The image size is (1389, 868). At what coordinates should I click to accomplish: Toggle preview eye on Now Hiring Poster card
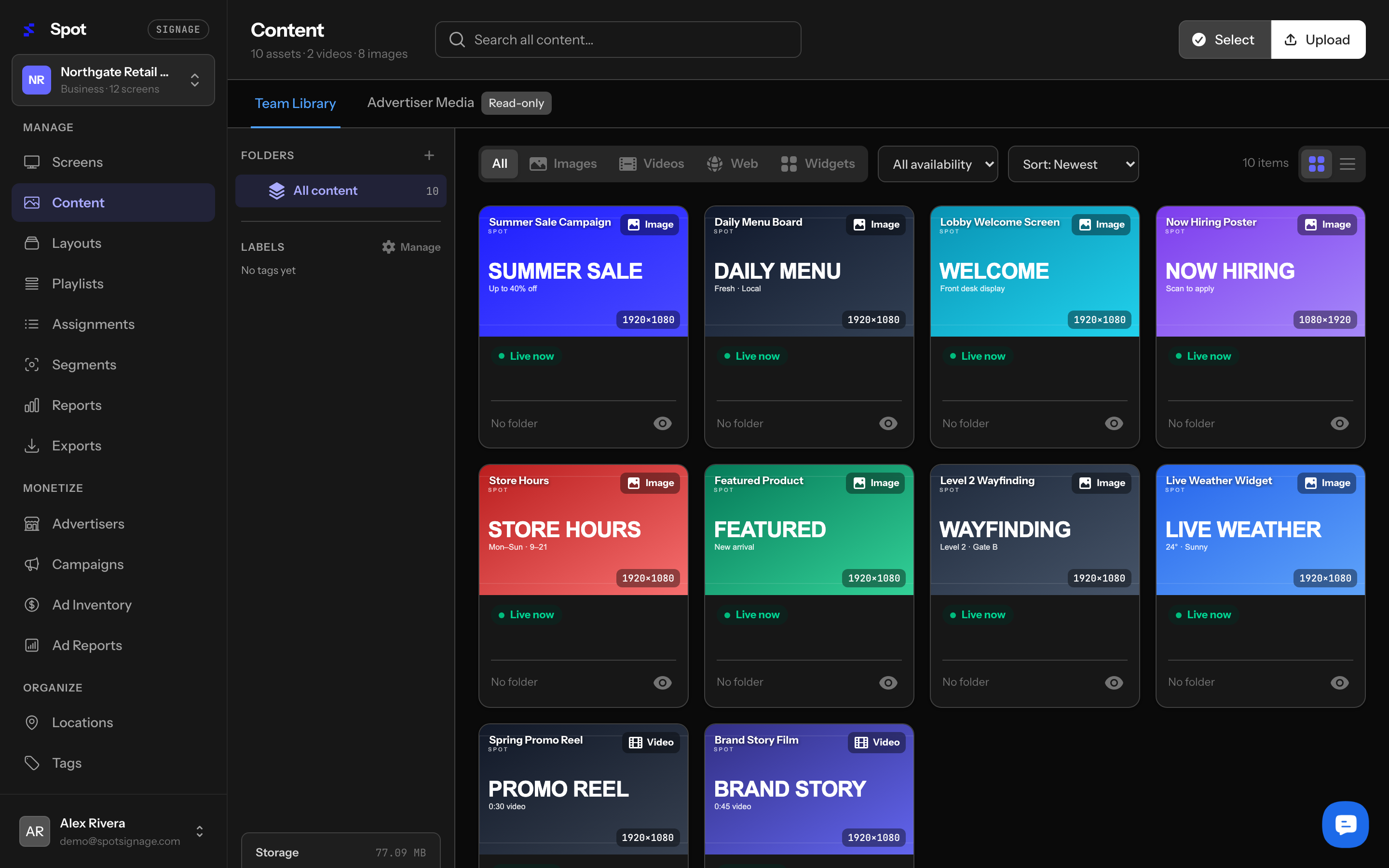1339,423
